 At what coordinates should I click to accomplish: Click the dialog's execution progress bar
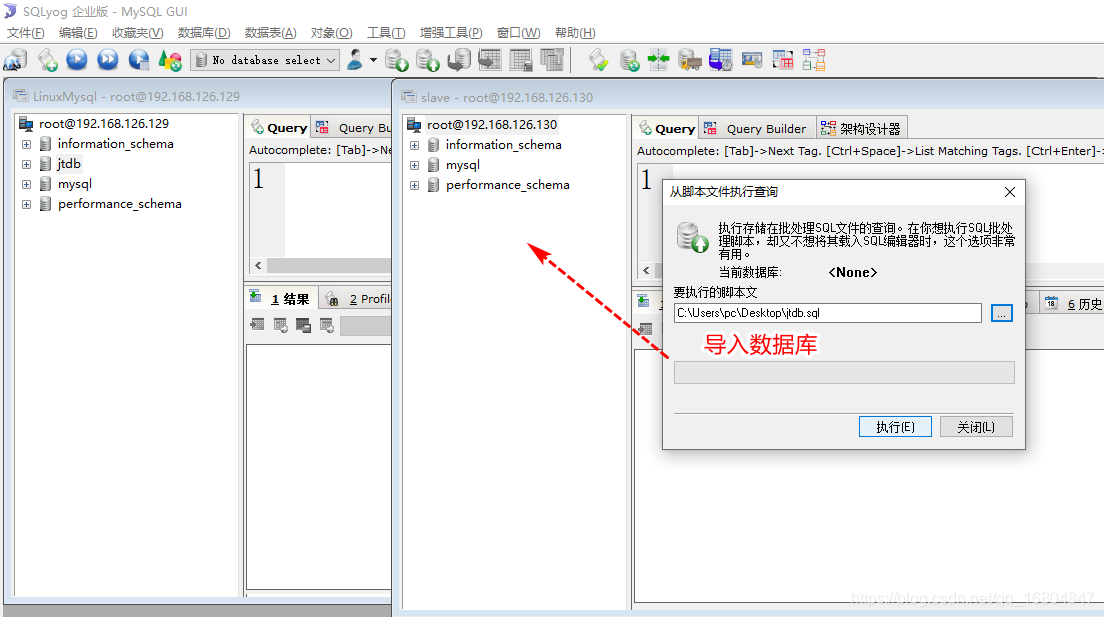click(843, 373)
